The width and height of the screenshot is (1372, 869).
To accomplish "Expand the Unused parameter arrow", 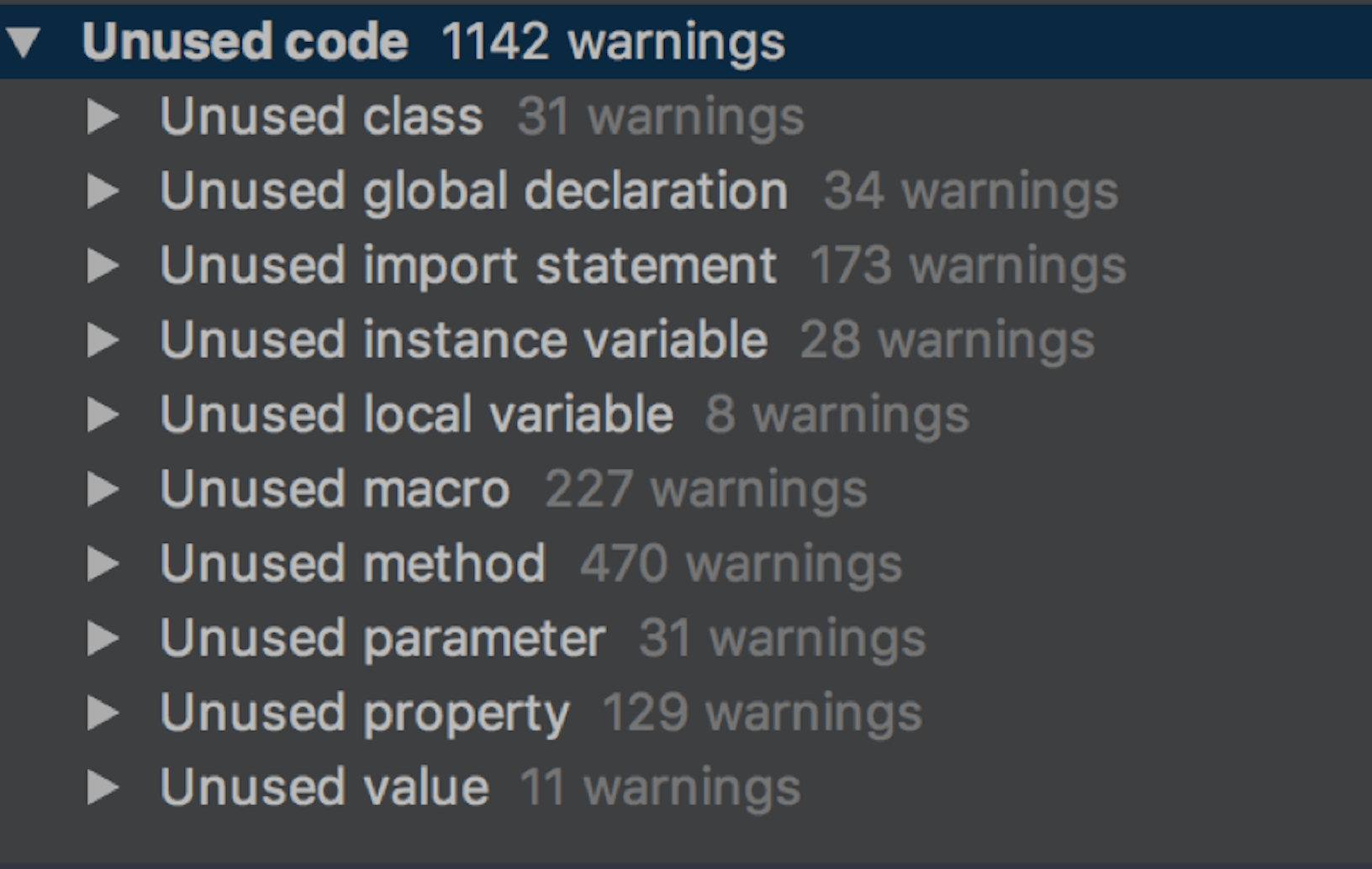I will 103,639.
